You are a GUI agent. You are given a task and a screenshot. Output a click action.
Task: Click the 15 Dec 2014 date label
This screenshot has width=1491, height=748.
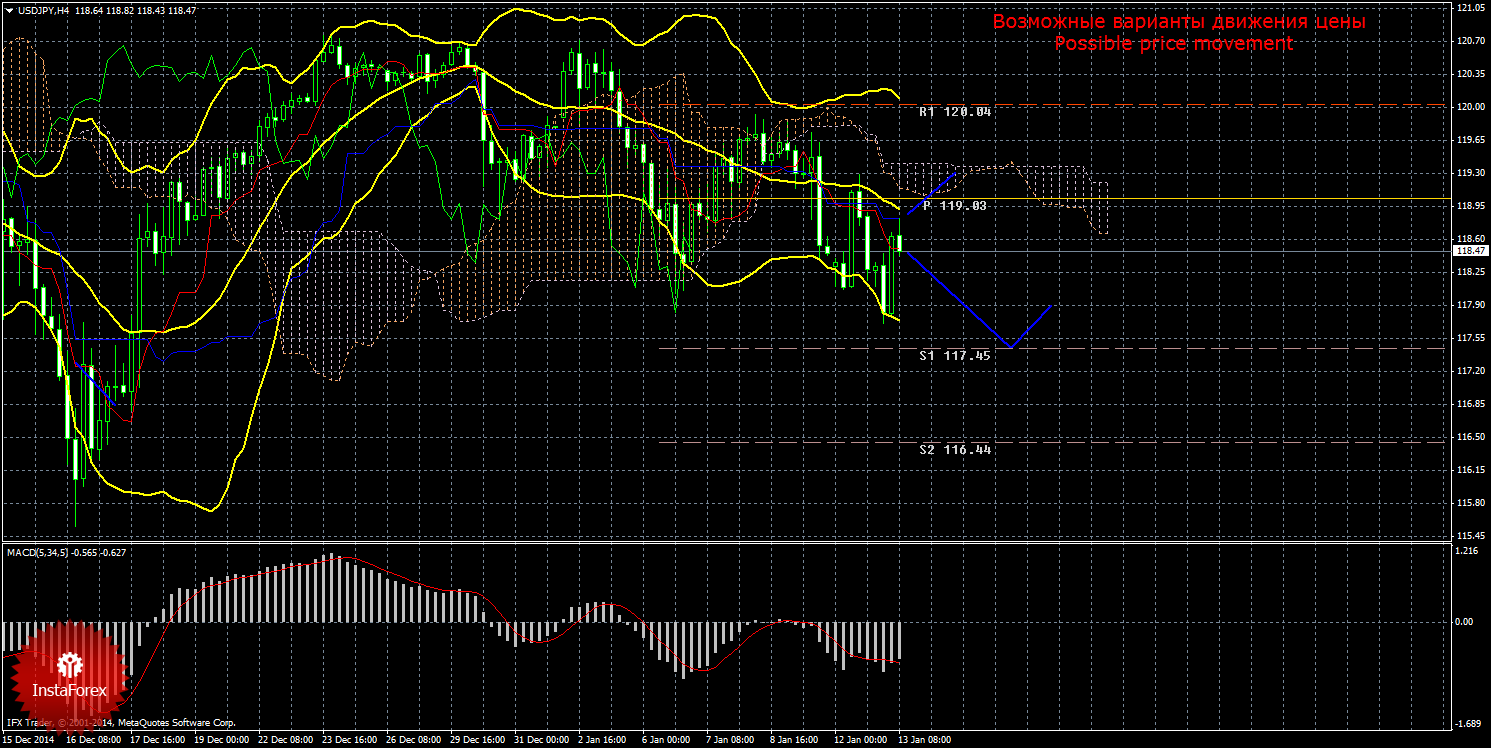click(28, 741)
